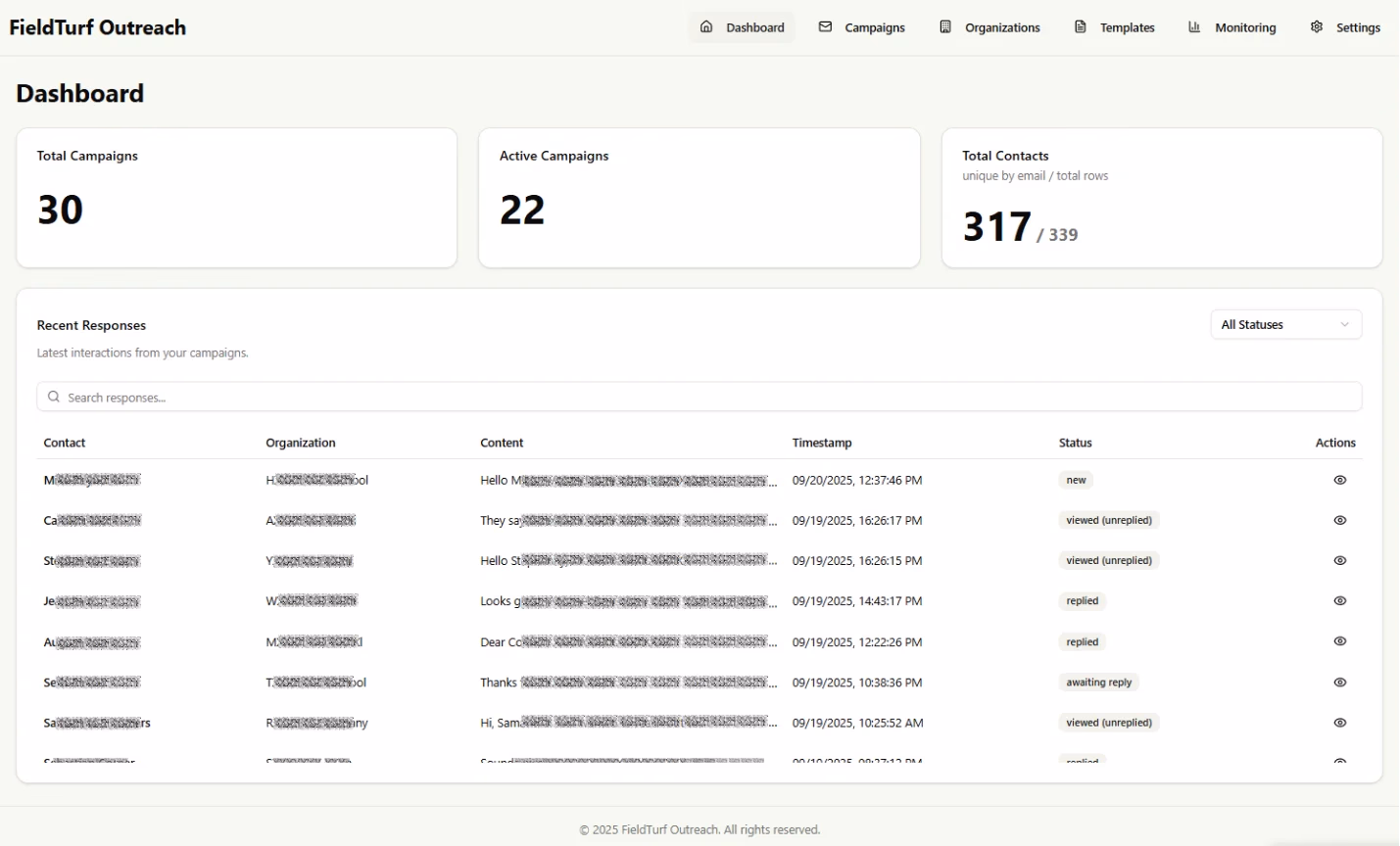Click the 'replied' badge at 14:43:17 PM row
The width and height of the screenshot is (1400, 846).
1083,601
